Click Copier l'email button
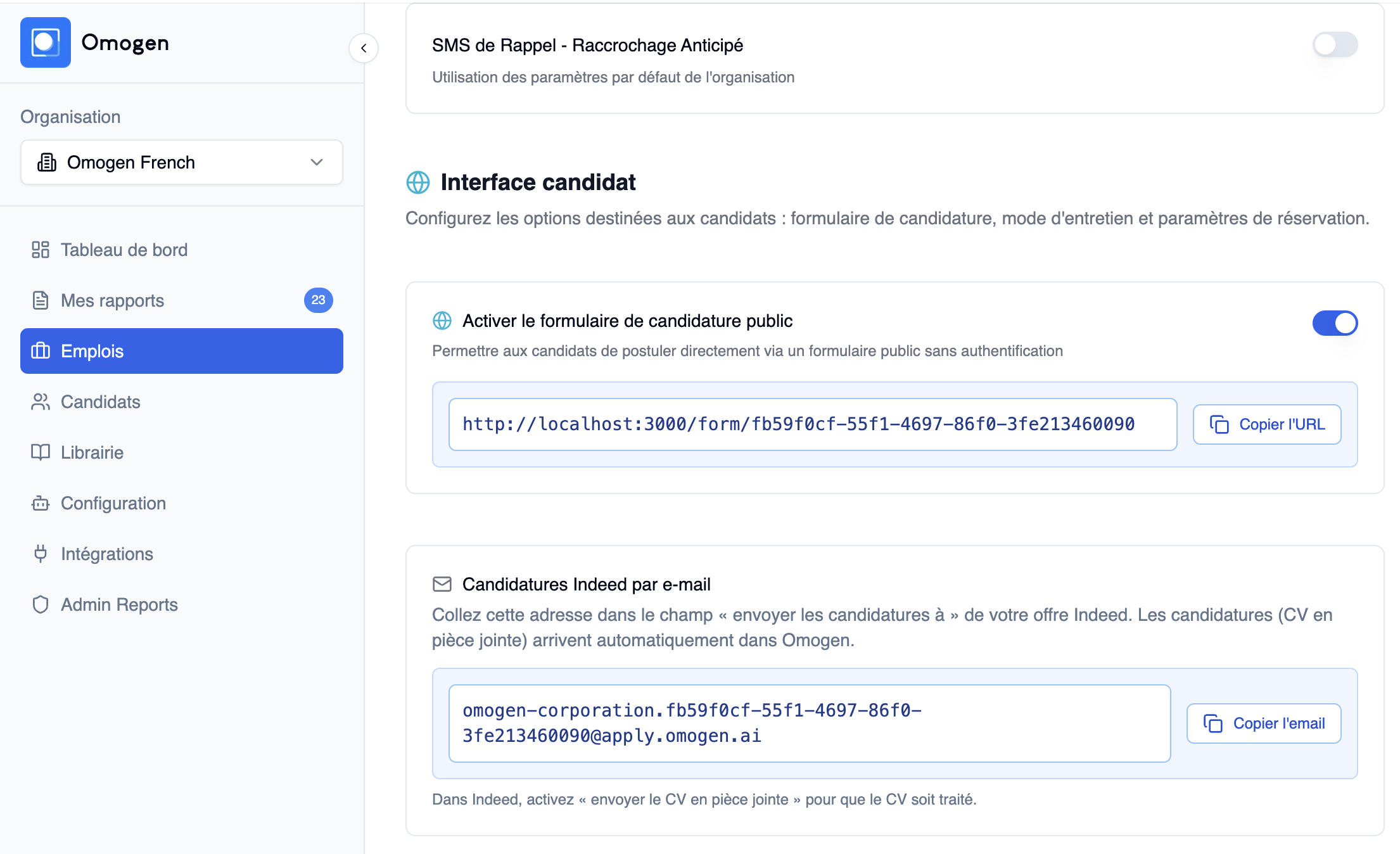Viewport: 1400px width, 854px height. tap(1264, 723)
